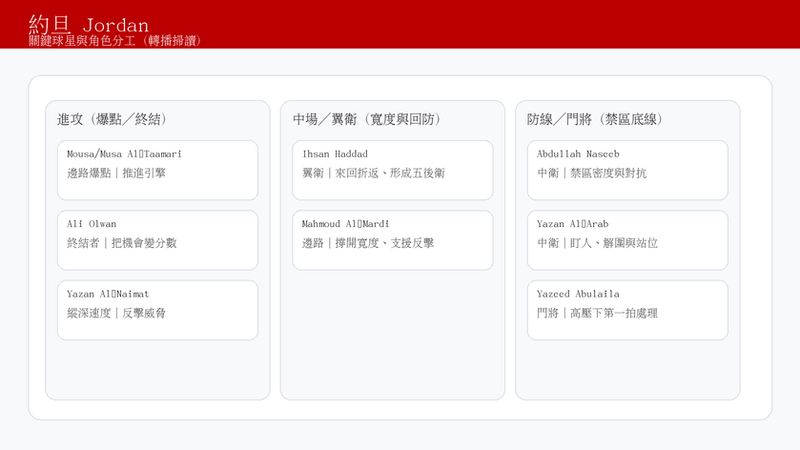
Task: Click the 約旦 Jordan title text
Action: tap(89, 24)
